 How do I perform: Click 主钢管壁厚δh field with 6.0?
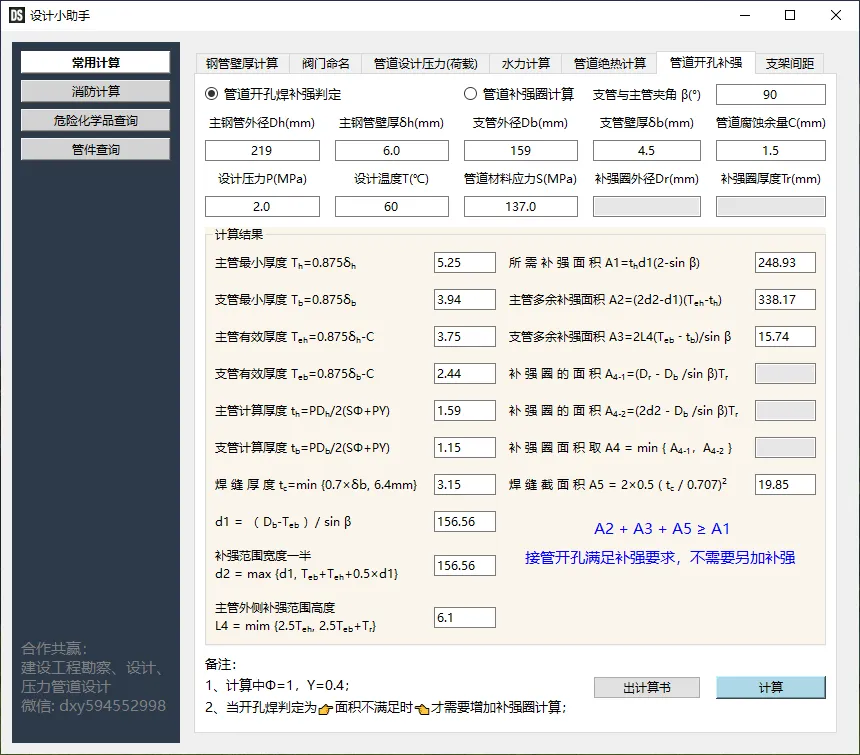click(x=392, y=150)
